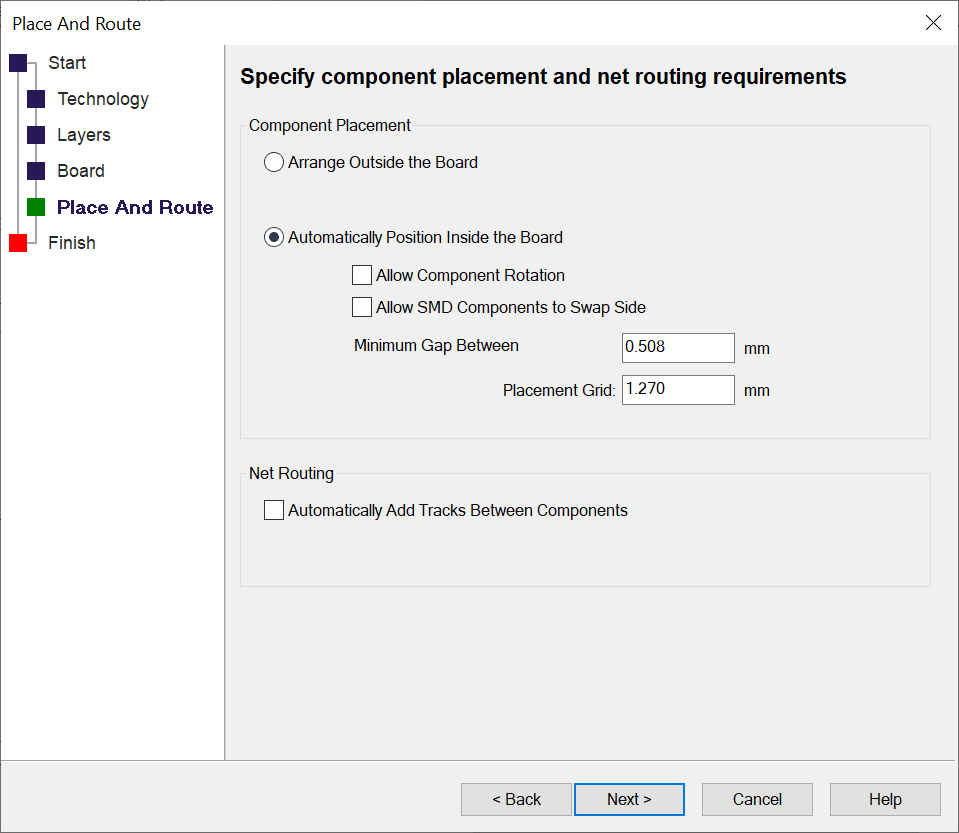Click the Board step square icon

coord(36,171)
